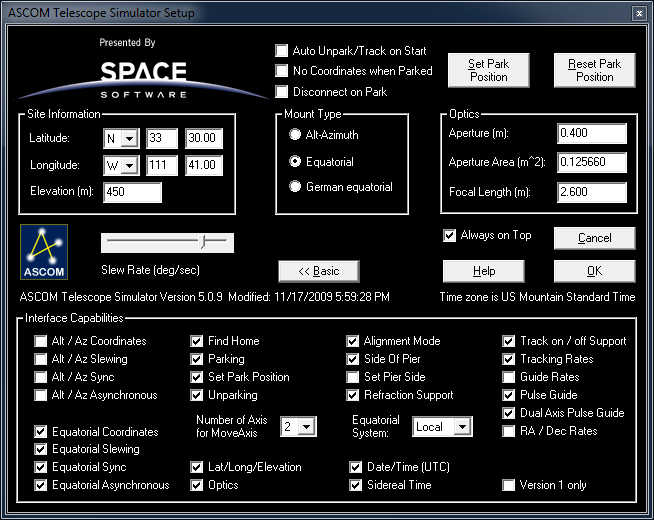Enable Auto Unpark/Track on Start

(x=282, y=51)
